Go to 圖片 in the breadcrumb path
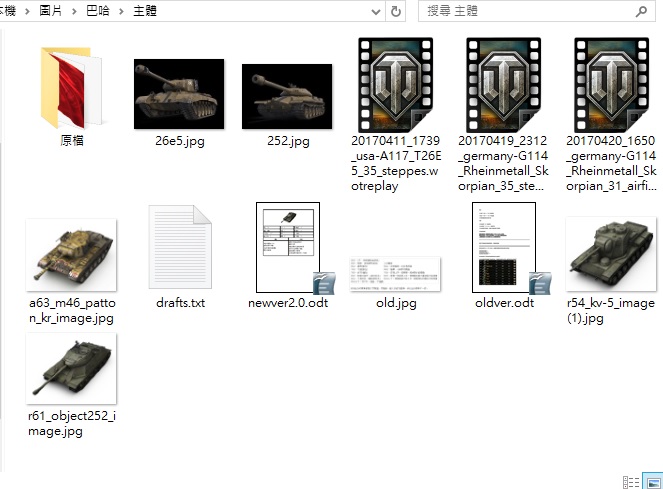The width and height of the screenshot is (663, 489). 50,11
